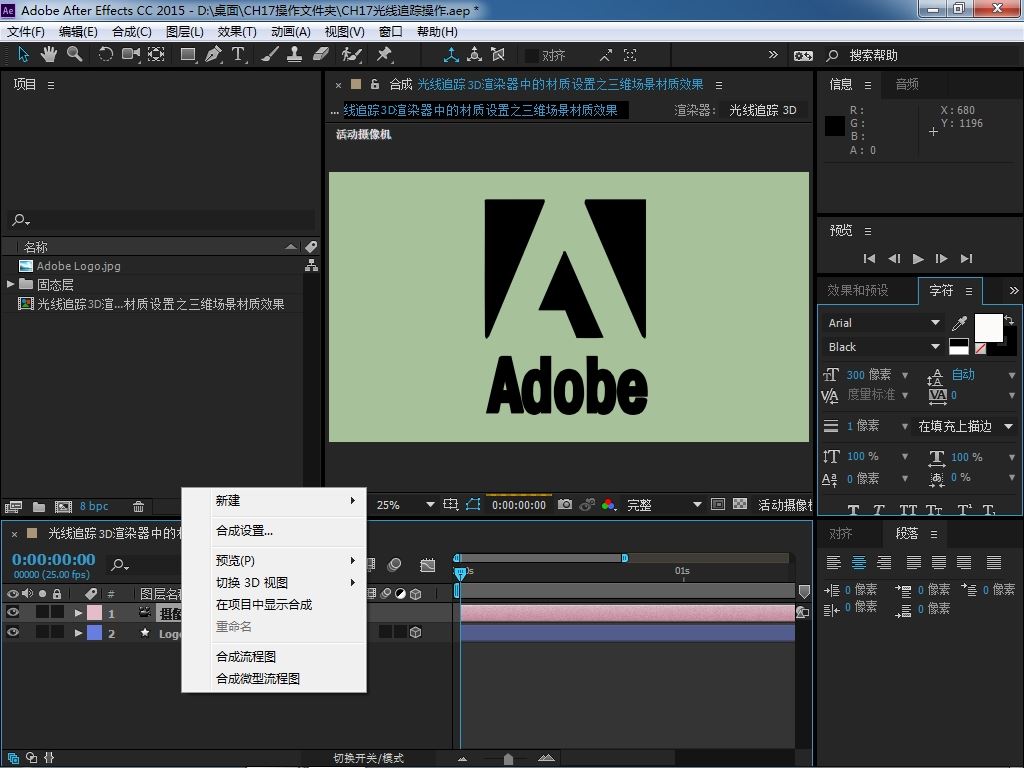1024x768 pixels.
Task: Select the Pen tool
Action: click(213, 55)
